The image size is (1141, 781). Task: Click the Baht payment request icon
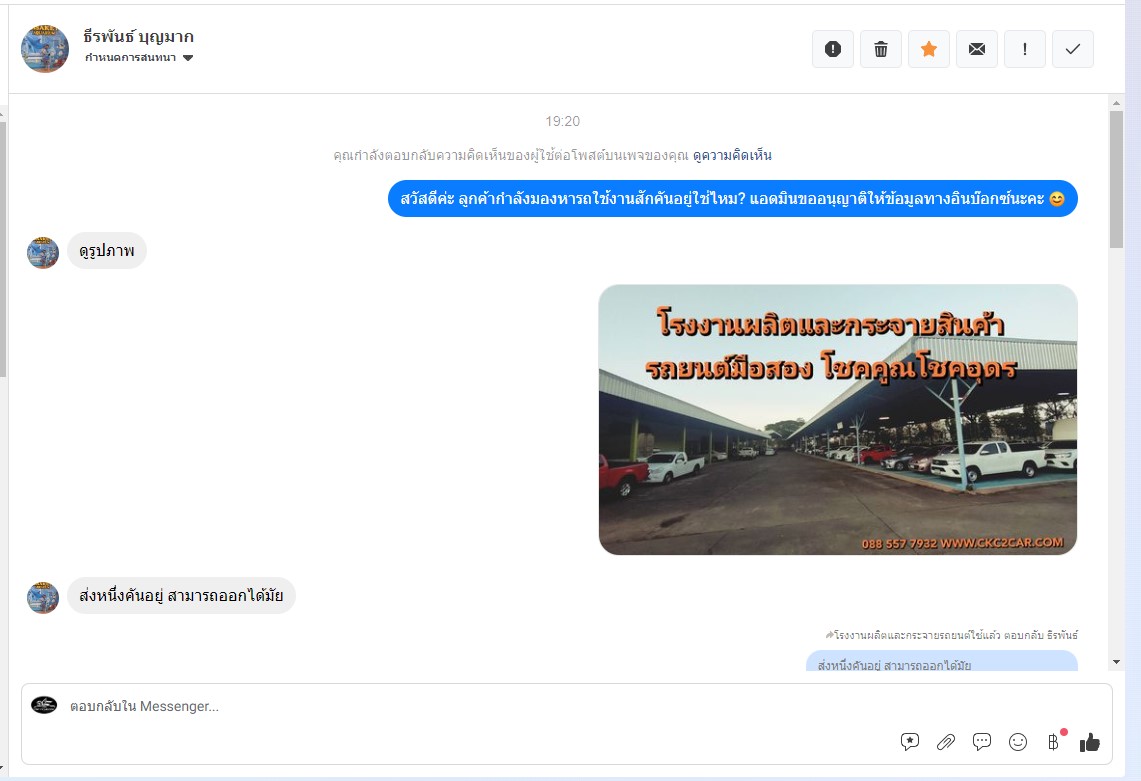pyautogui.click(x=1054, y=742)
